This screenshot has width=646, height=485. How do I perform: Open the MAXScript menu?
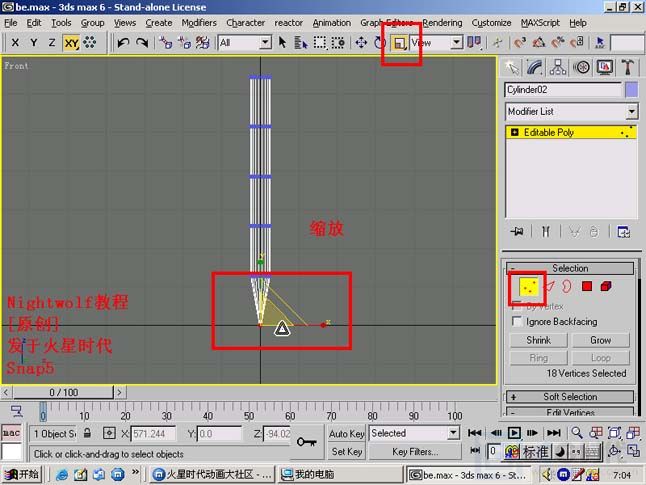coord(540,23)
